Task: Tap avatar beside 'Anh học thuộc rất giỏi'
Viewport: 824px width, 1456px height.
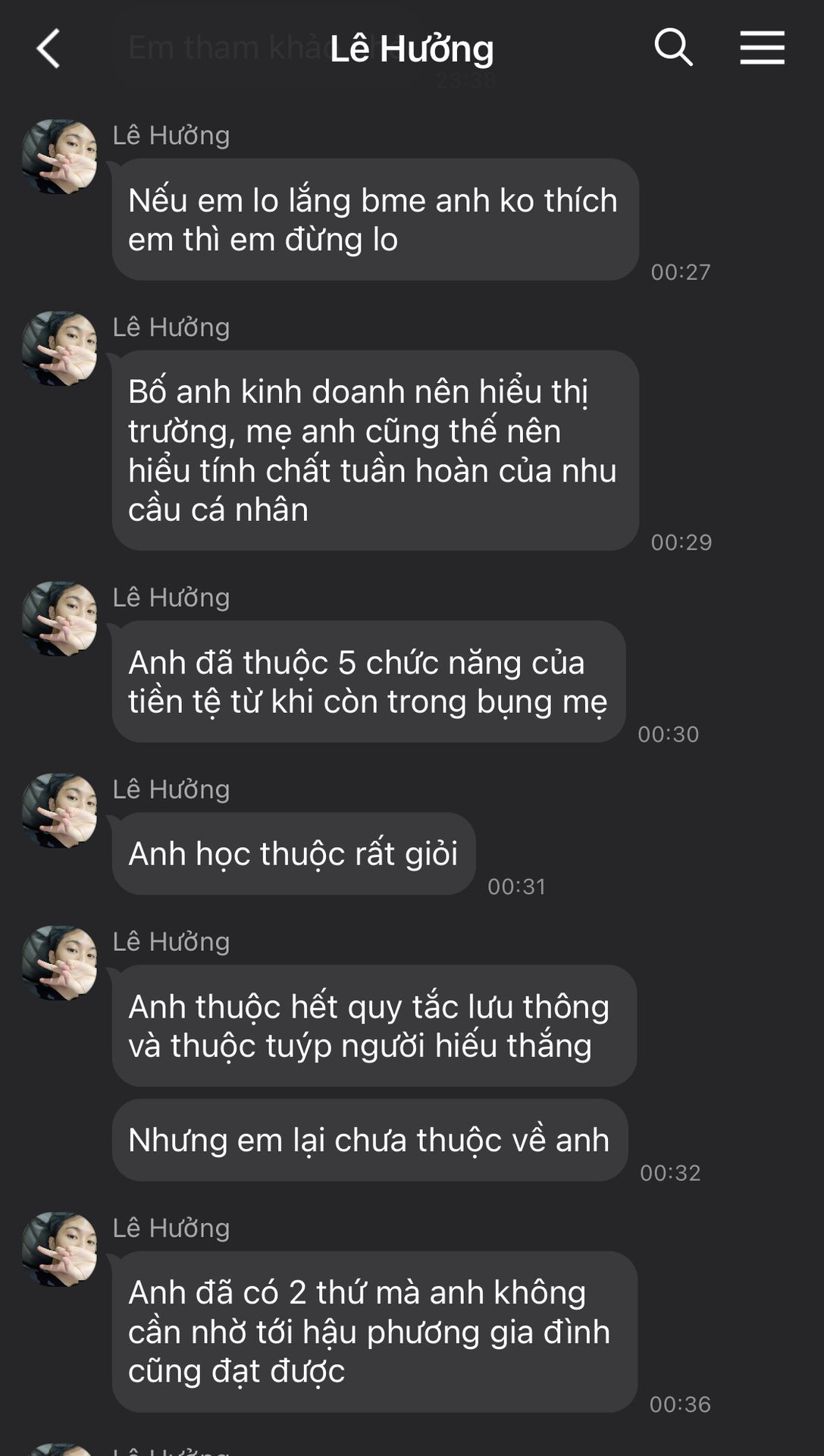Action: (x=59, y=811)
